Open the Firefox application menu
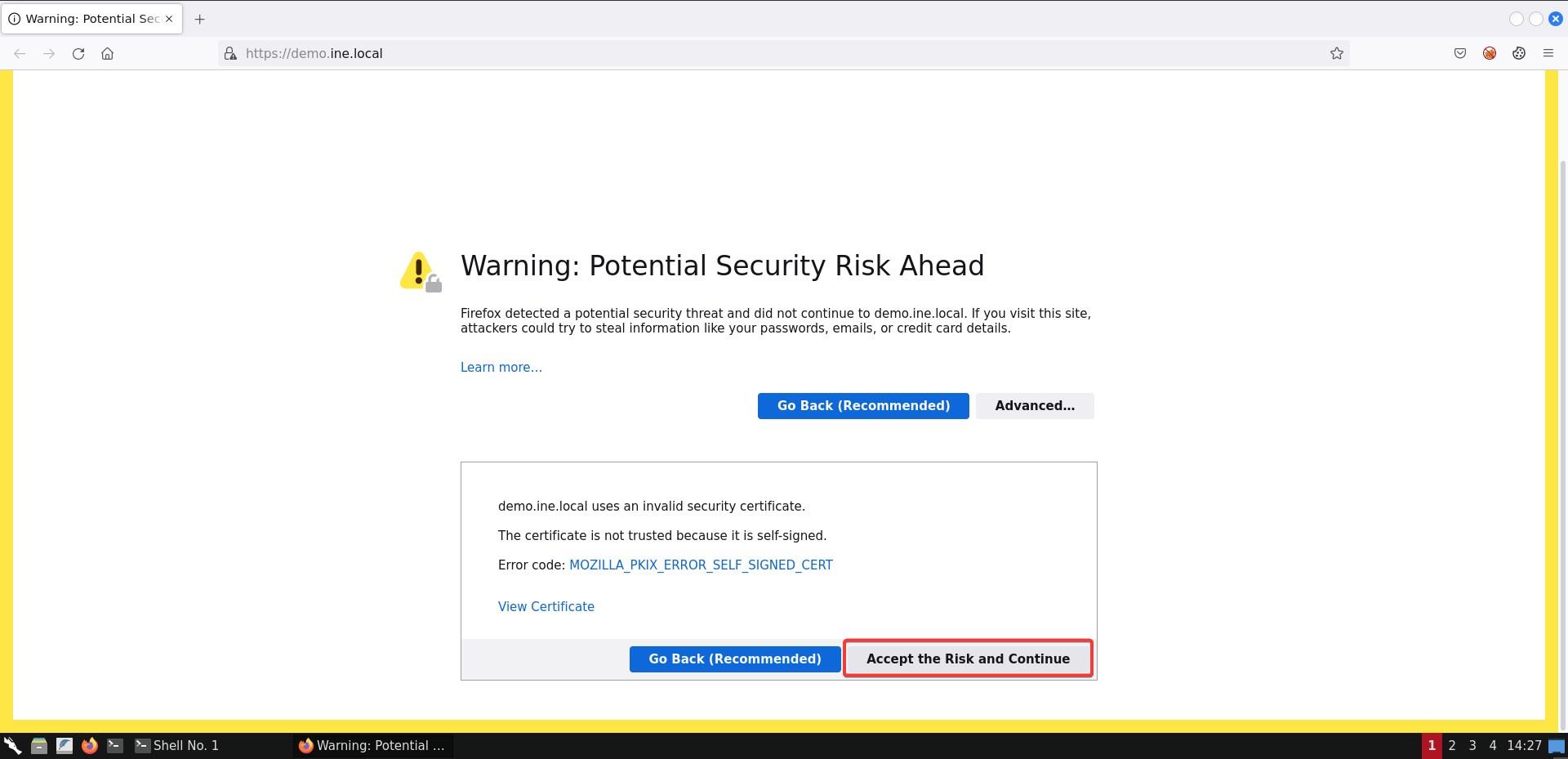Screen dimensions: 1568x759 point(1548,53)
